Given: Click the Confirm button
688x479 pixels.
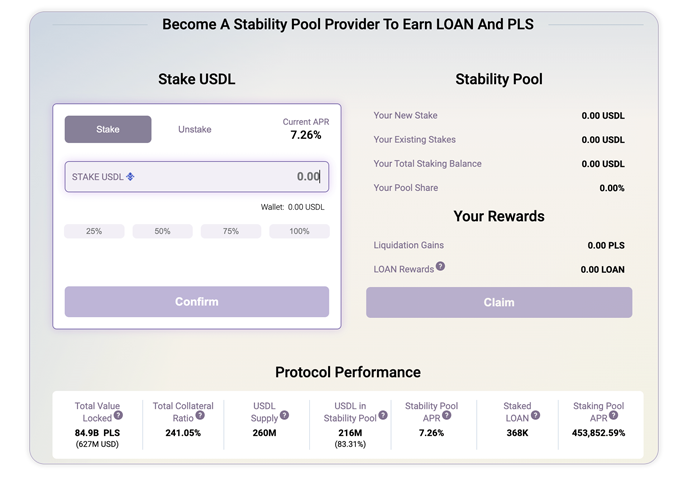Looking at the screenshot, I should (x=197, y=302).
